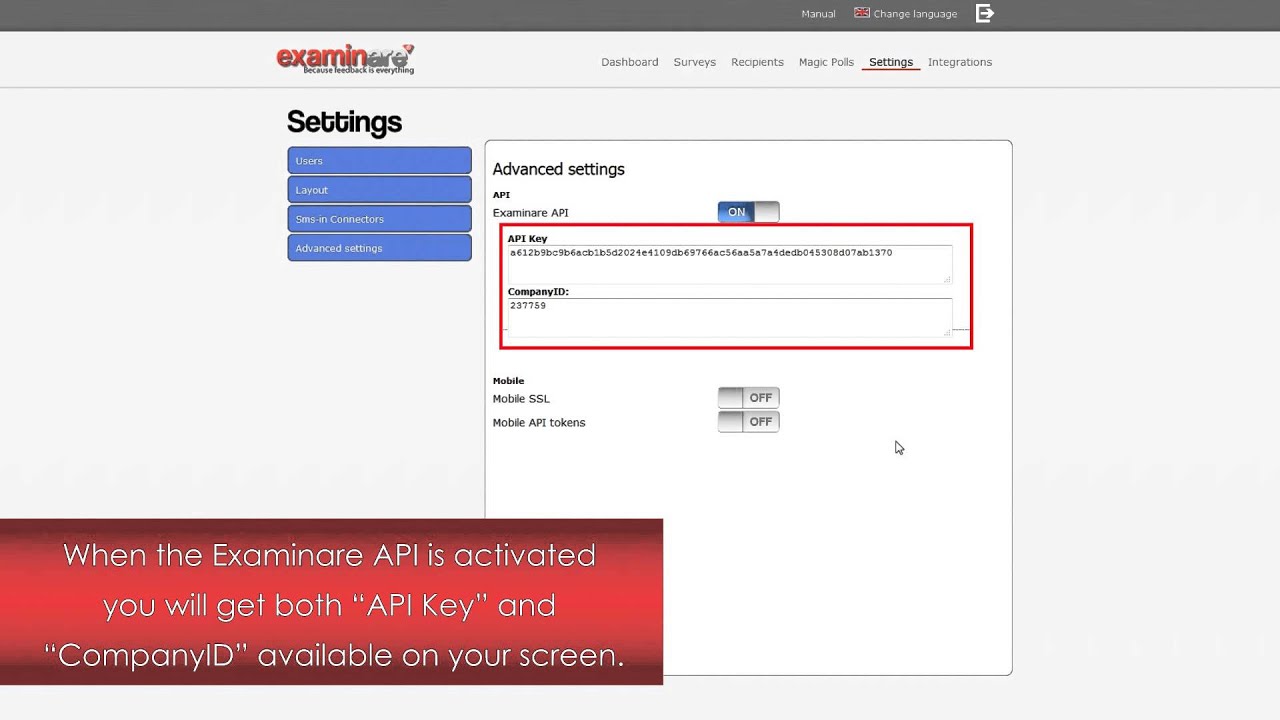This screenshot has width=1280, height=720.
Task: Click the UK flag language icon
Action: click(862, 13)
